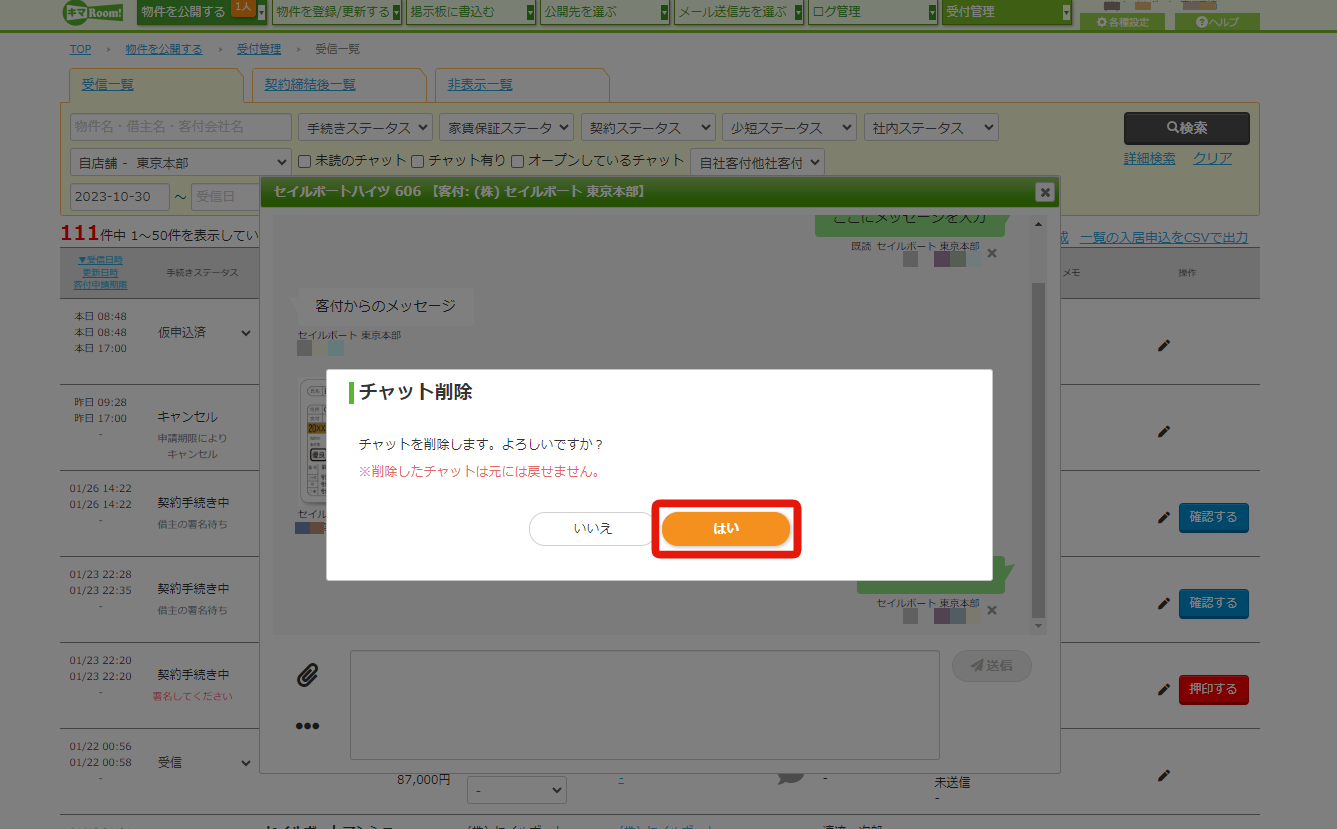Image resolution: width=1337 pixels, height=829 pixels.
Task: Confirm chat deletion with はい button
Action: [x=726, y=529]
